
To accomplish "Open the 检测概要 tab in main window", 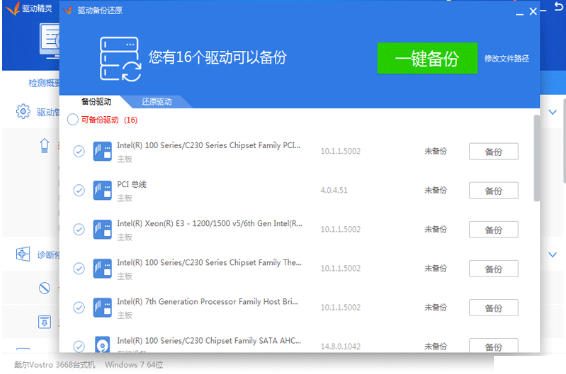I will point(44,83).
